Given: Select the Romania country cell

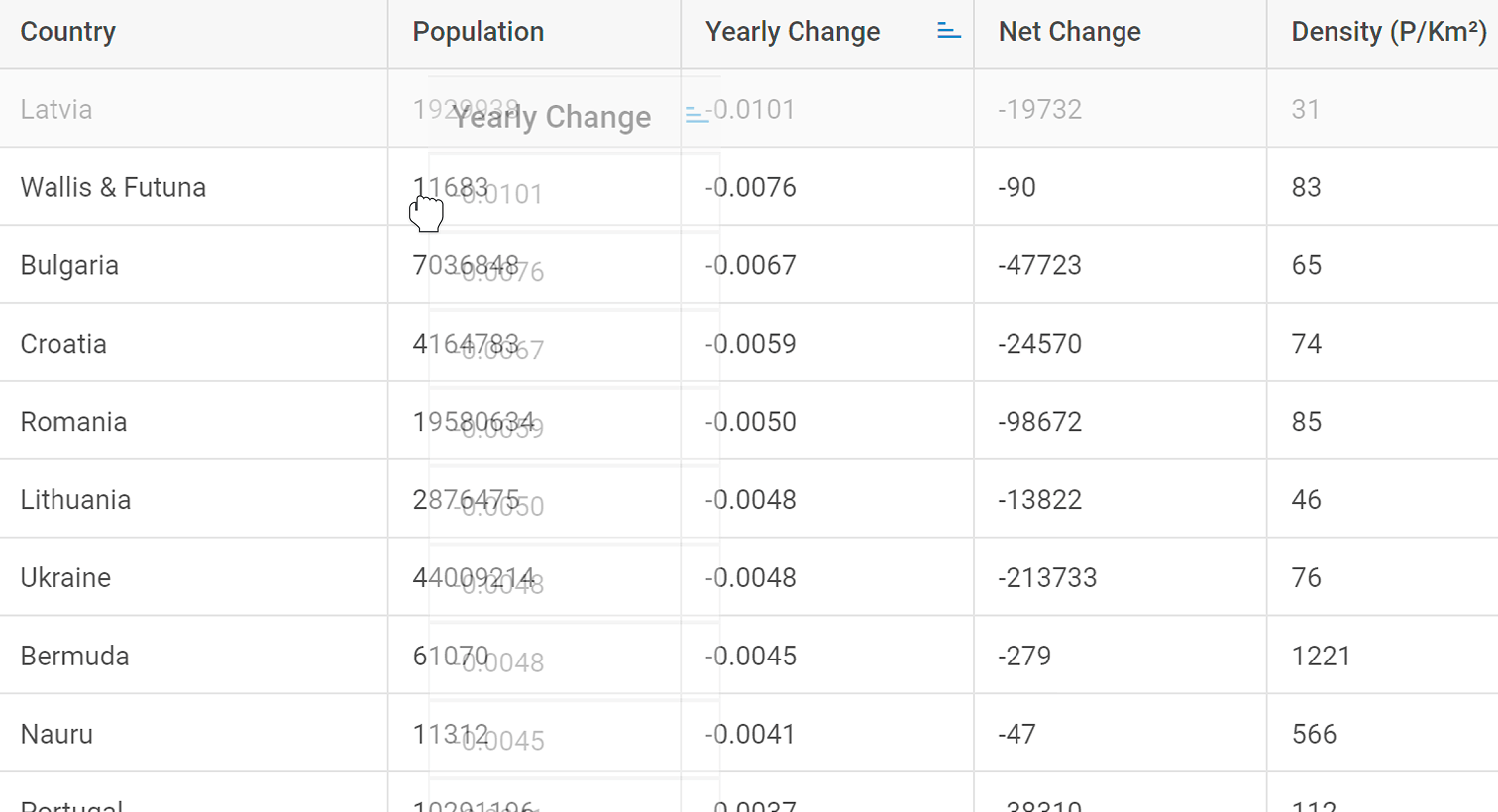Looking at the screenshot, I should (x=193, y=422).
